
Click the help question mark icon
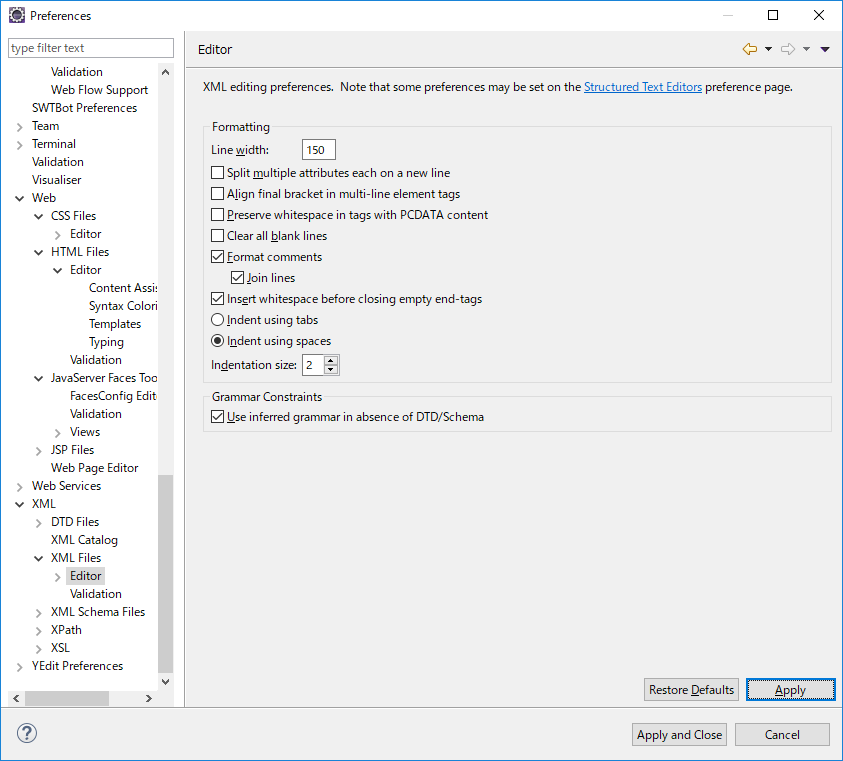coord(27,733)
